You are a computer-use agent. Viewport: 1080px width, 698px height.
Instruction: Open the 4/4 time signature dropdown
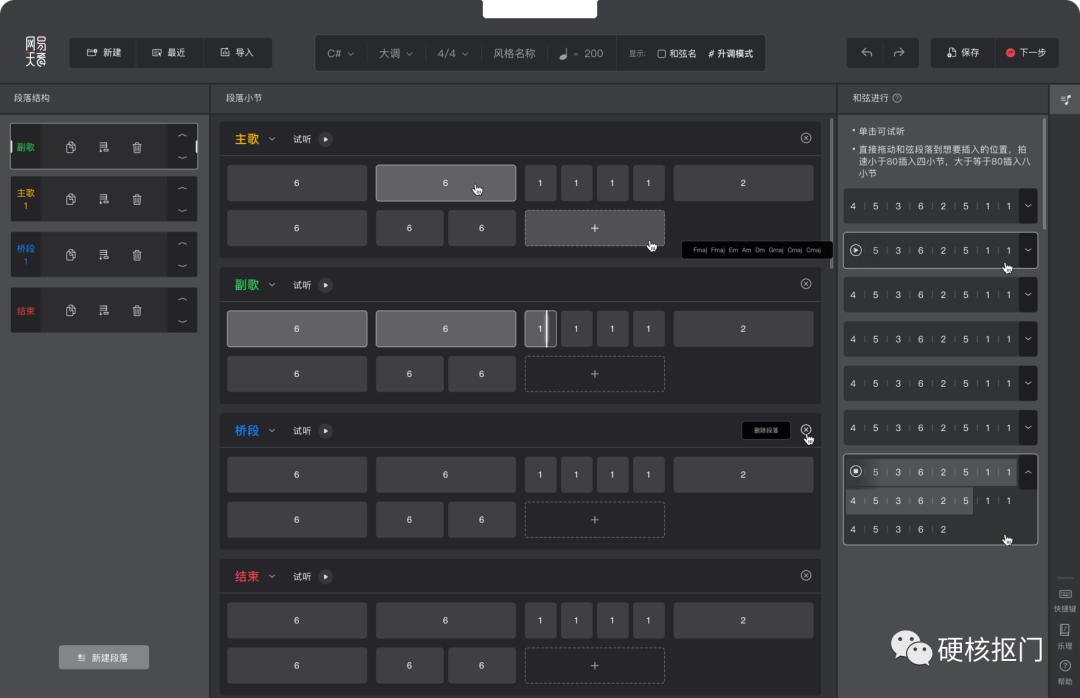click(x=453, y=53)
